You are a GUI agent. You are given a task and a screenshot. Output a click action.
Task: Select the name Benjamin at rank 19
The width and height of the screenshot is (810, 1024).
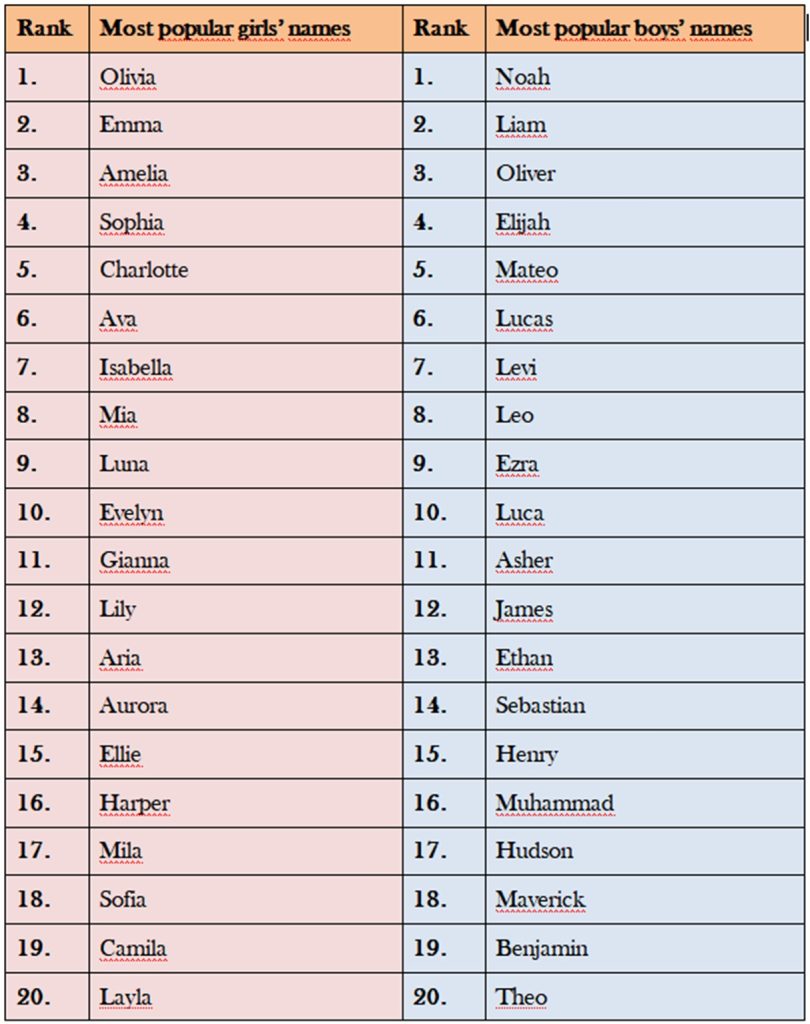coord(542,948)
